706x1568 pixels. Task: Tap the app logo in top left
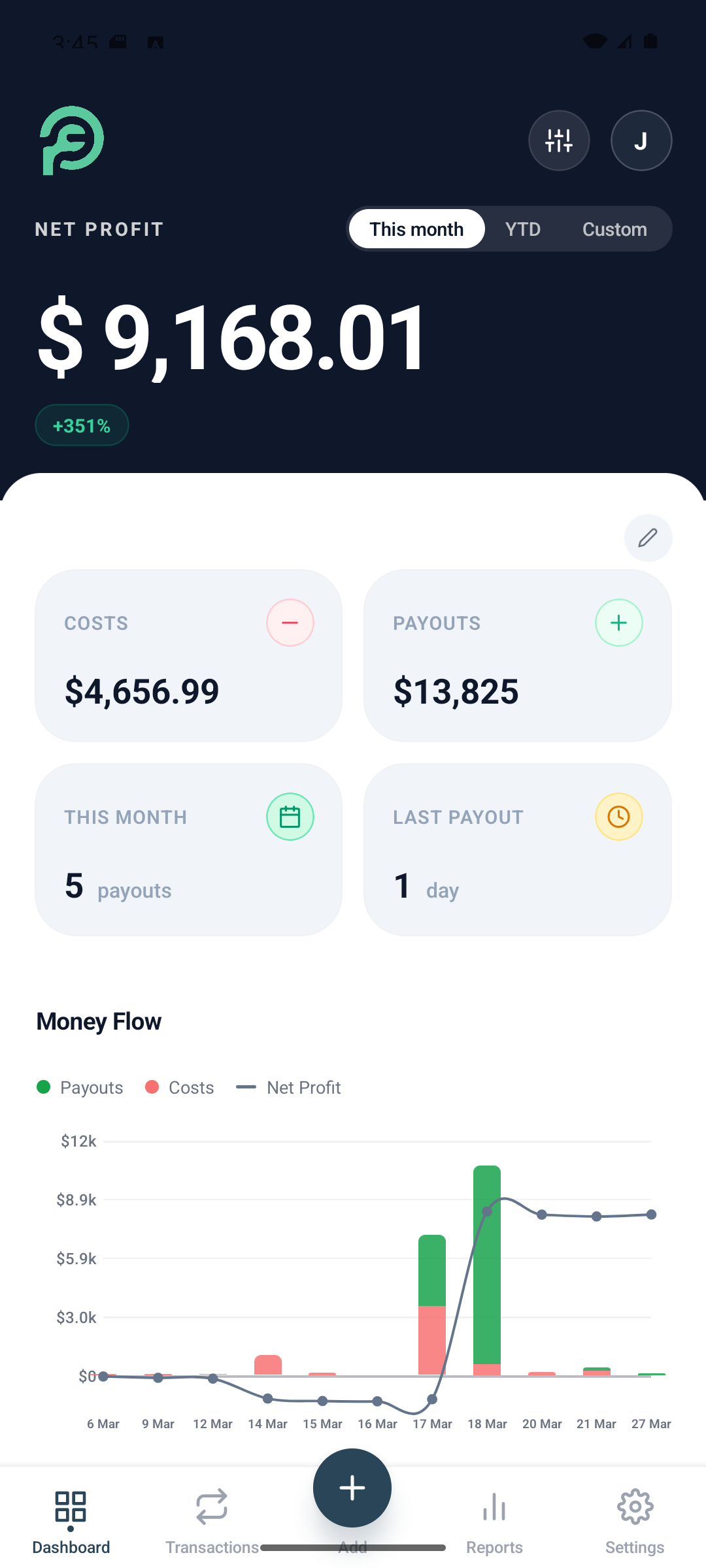72,140
